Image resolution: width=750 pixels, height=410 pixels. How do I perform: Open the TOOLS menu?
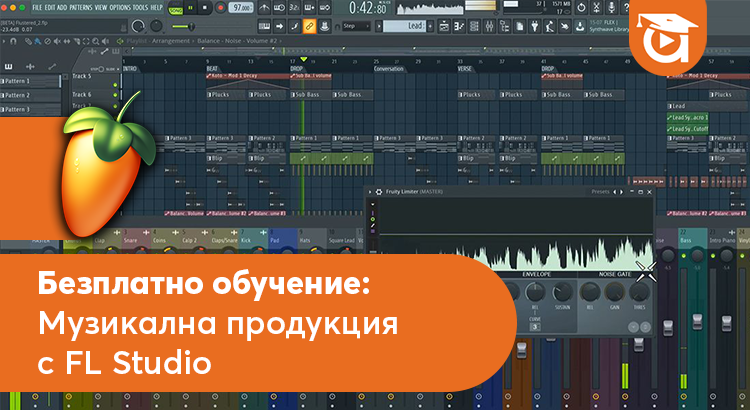click(x=140, y=8)
